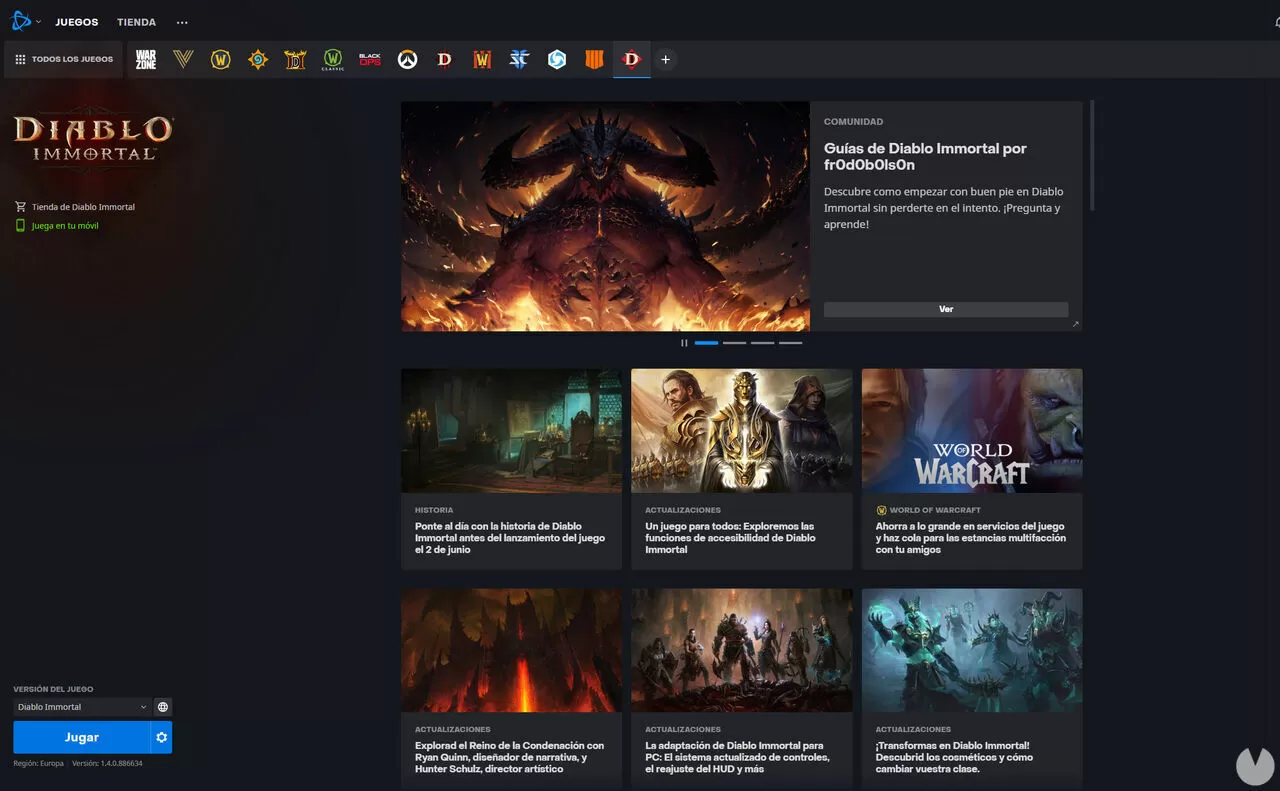Screen dimensions: 1280x791
Task: Open 'Explorad el Reino de la Condenación' article
Action: pyautogui.click(x=510, y=757)
